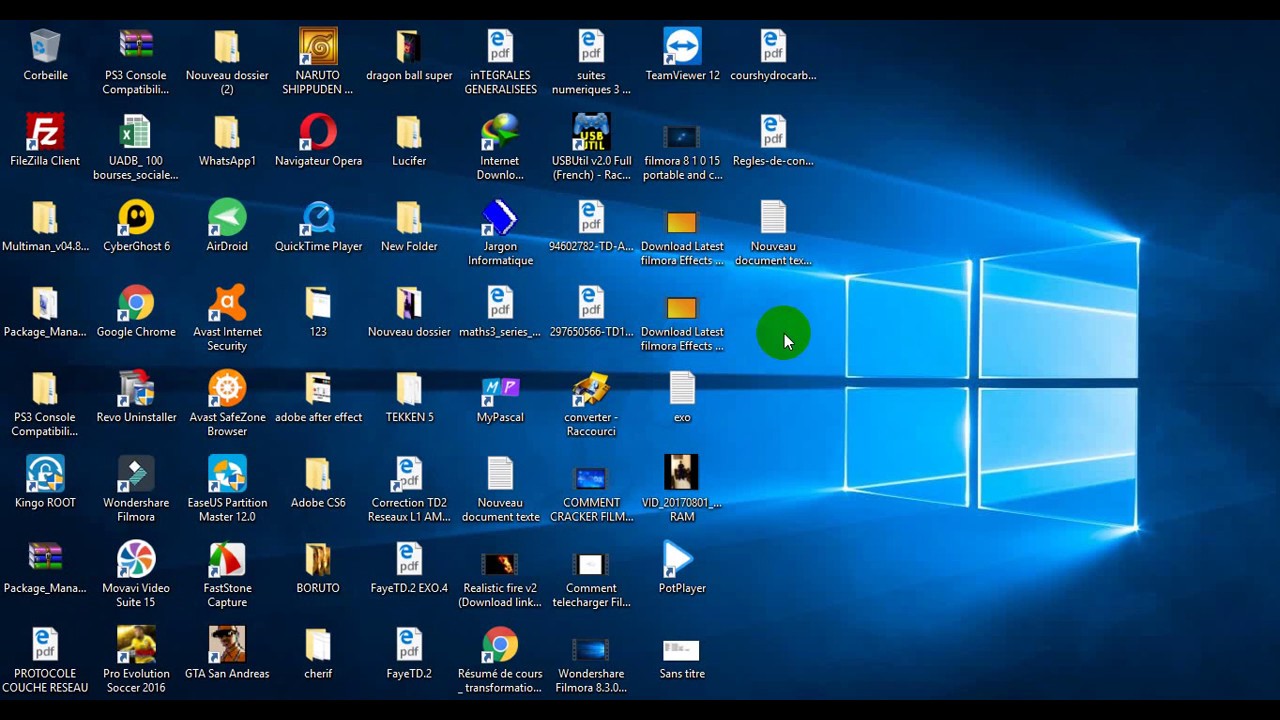This screenshot has height=720, width=1280.
Task: Launch PotPlayer
Action: (682, 560)
